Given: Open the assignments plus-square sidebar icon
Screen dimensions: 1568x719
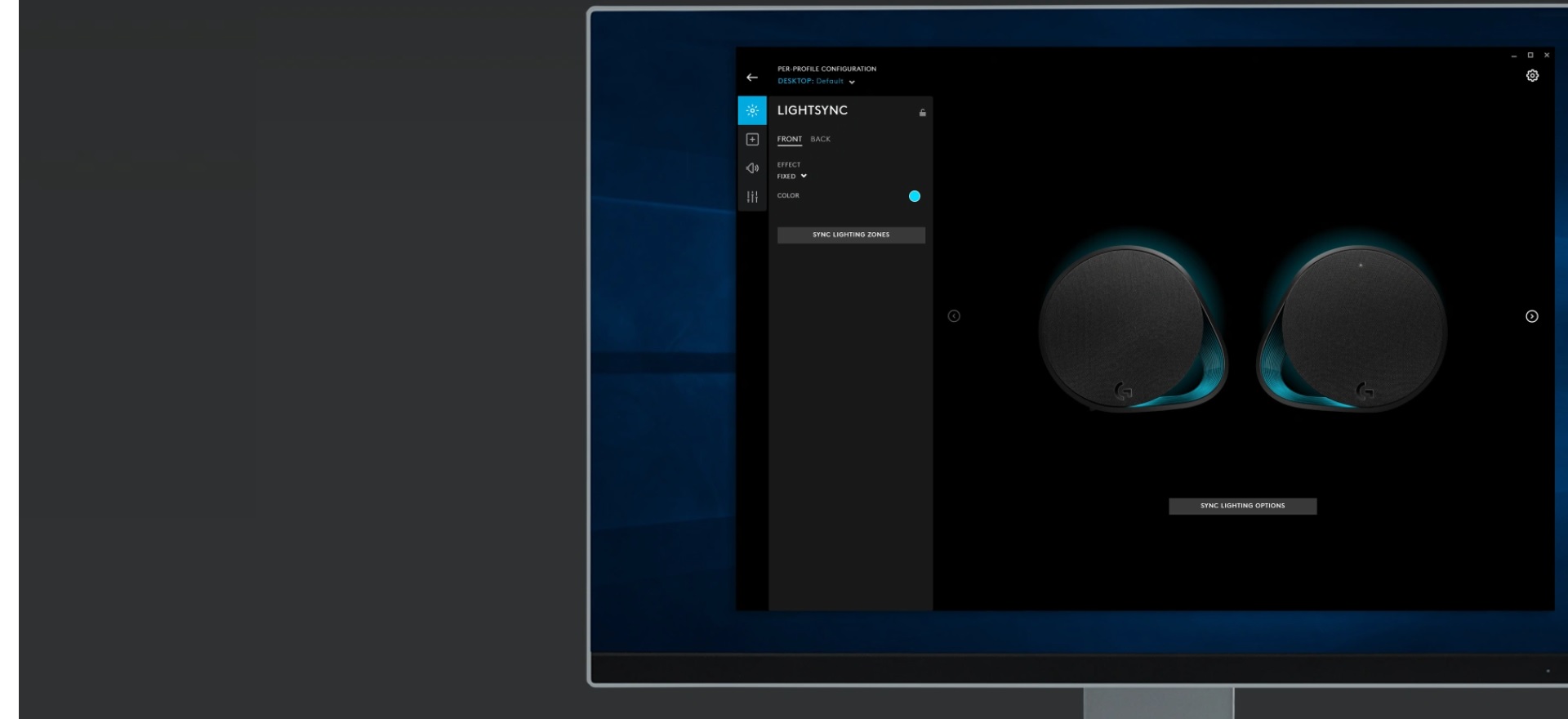Looking at the screenshot, I should tap(752, 140).
